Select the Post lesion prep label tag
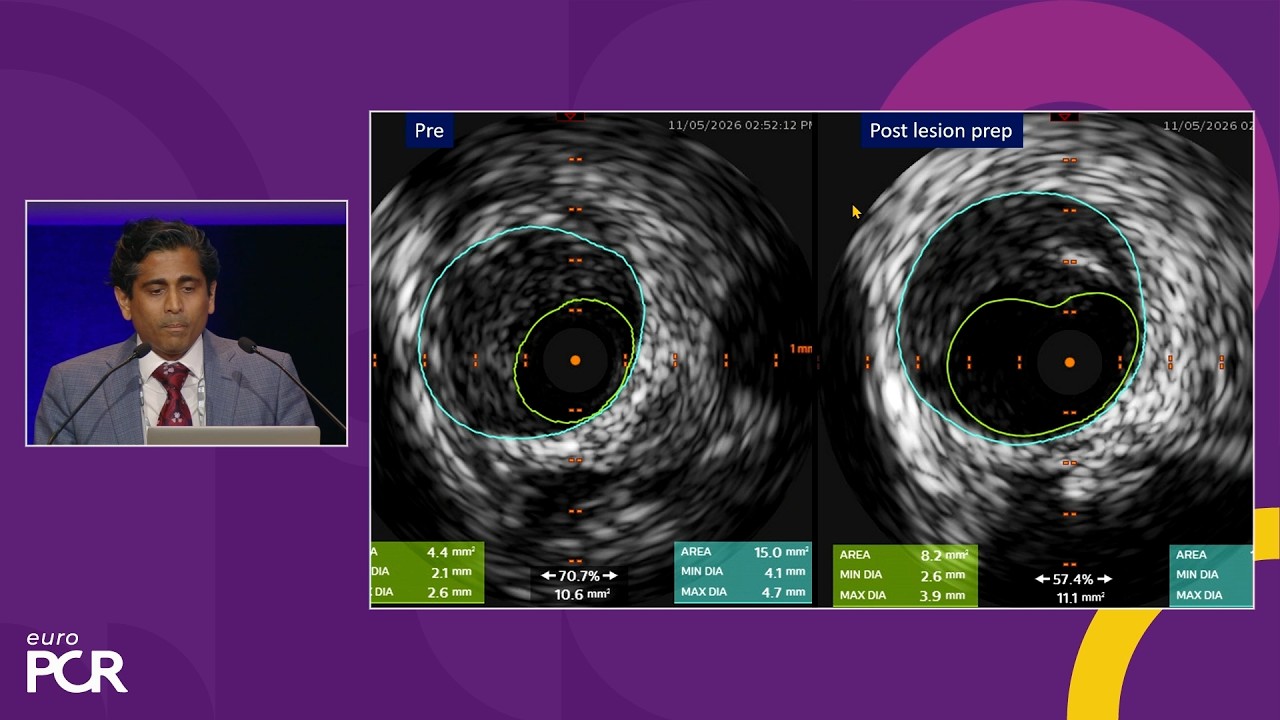 (940, 131)
